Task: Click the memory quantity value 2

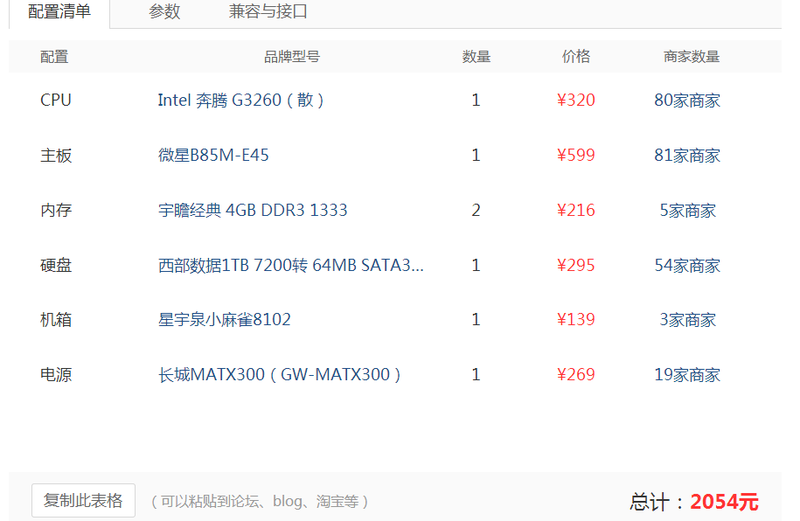Action: coord(476,210)
